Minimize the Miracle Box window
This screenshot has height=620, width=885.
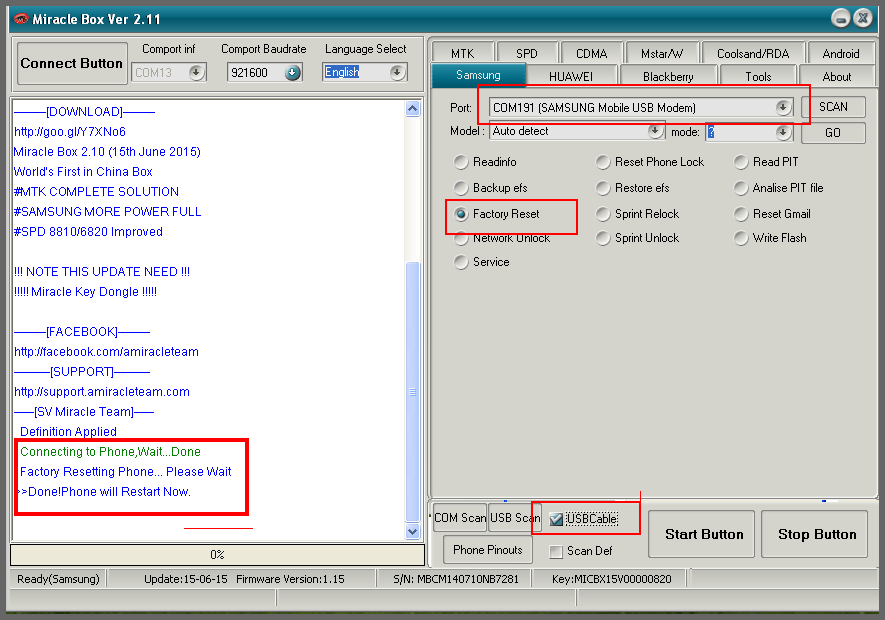click(840, 19)
